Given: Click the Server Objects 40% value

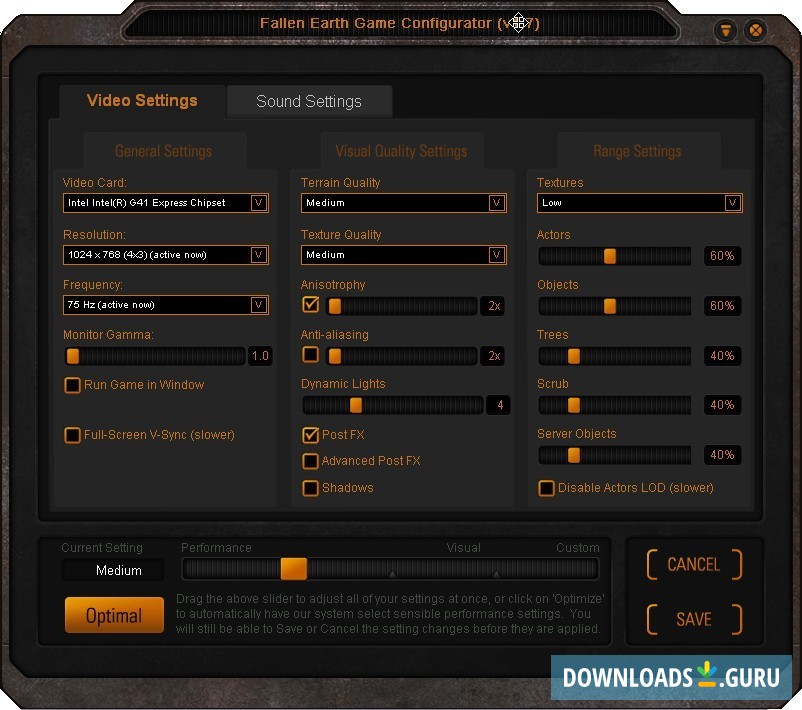Looking at the screenshot, I should [722, 455].
